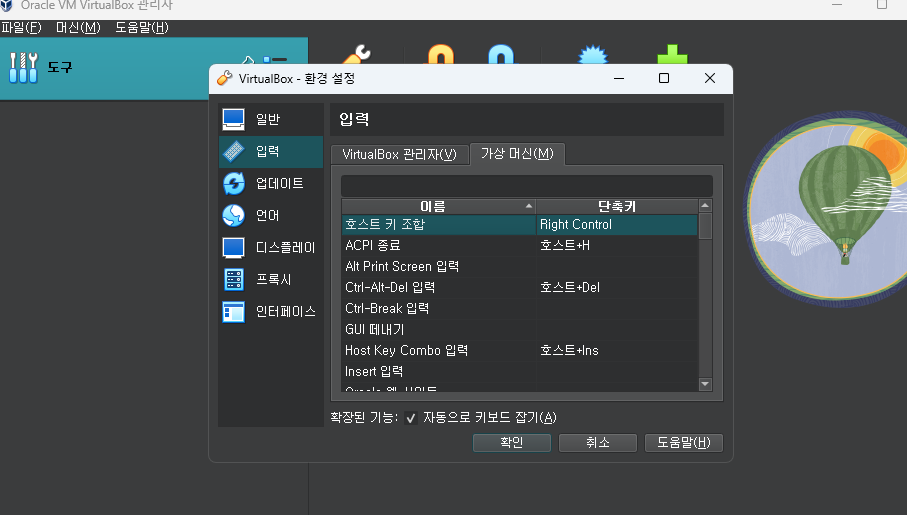Click the shortcut list scrollbar thumb
Image resolution: width=907 pixels, height=515 pixels.
[705, 226]
